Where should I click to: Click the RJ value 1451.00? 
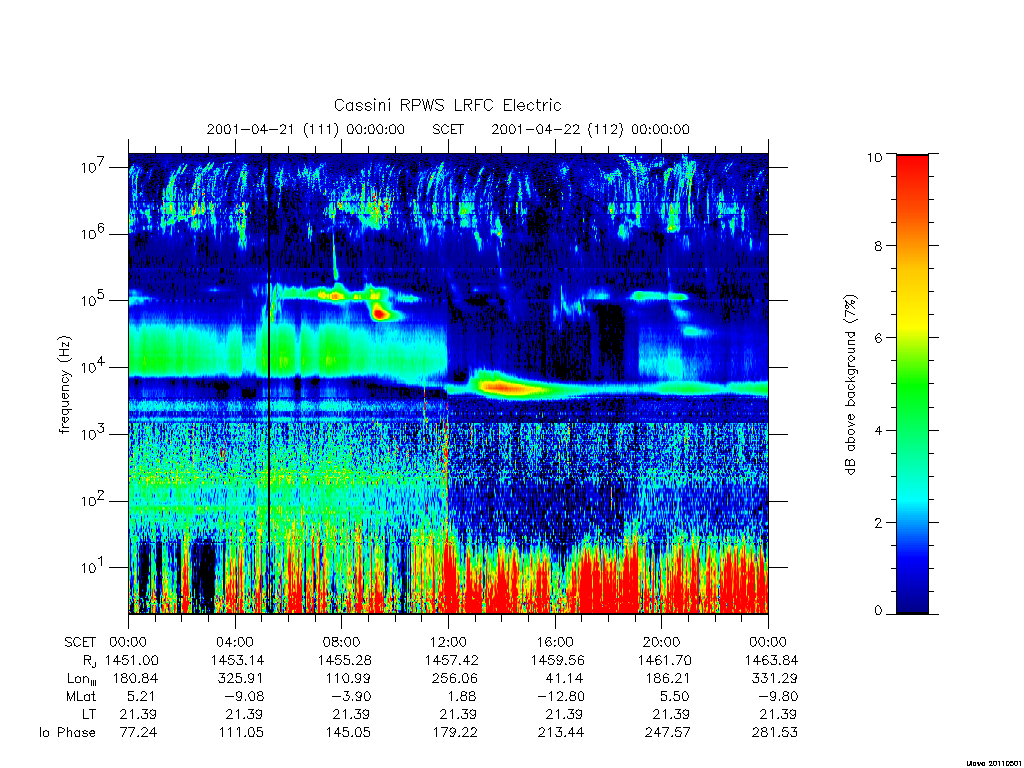point(131,660)
